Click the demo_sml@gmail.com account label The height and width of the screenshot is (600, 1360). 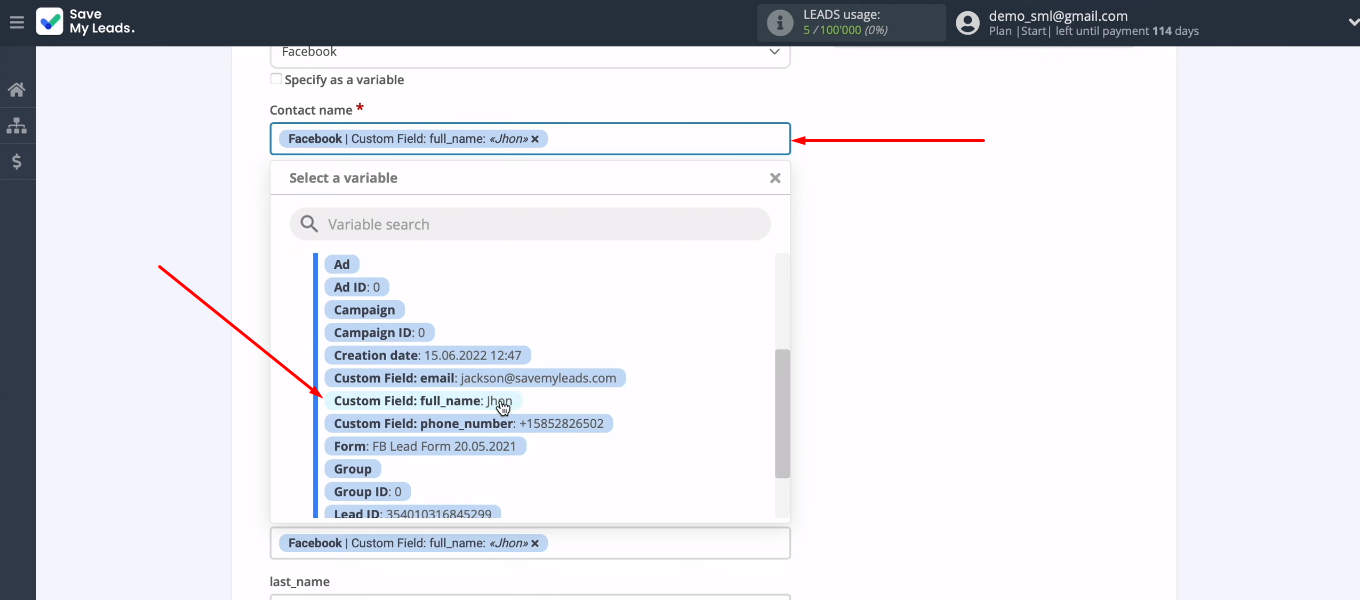point(1058,16)
